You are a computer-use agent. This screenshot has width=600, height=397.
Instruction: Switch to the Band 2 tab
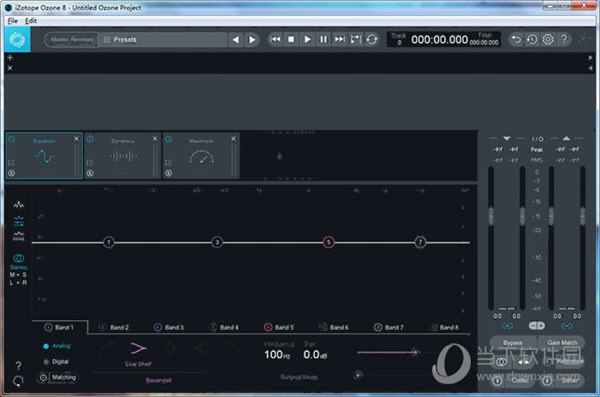pyautogui.click(x=114, y=327)
